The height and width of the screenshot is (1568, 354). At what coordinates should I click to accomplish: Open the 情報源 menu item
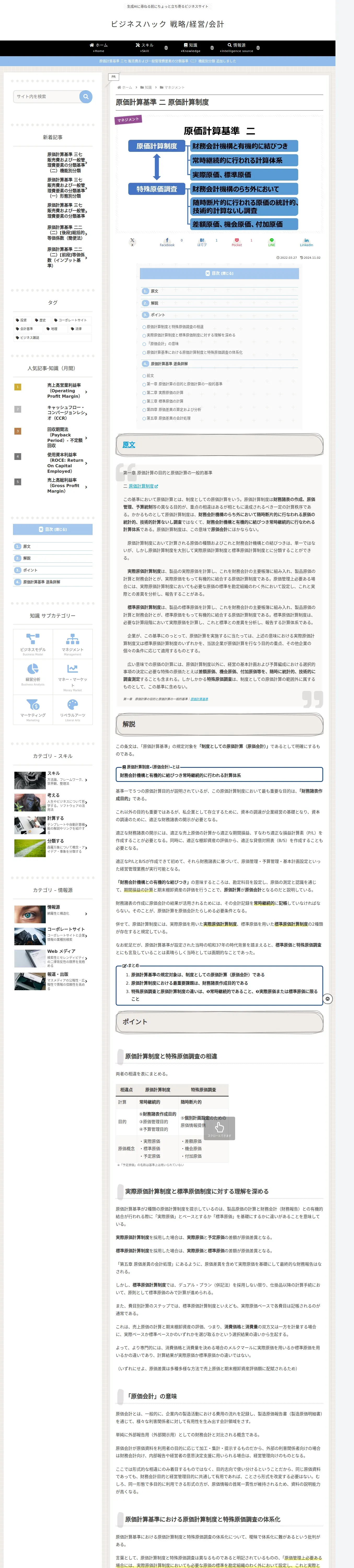tap(237, 48)
